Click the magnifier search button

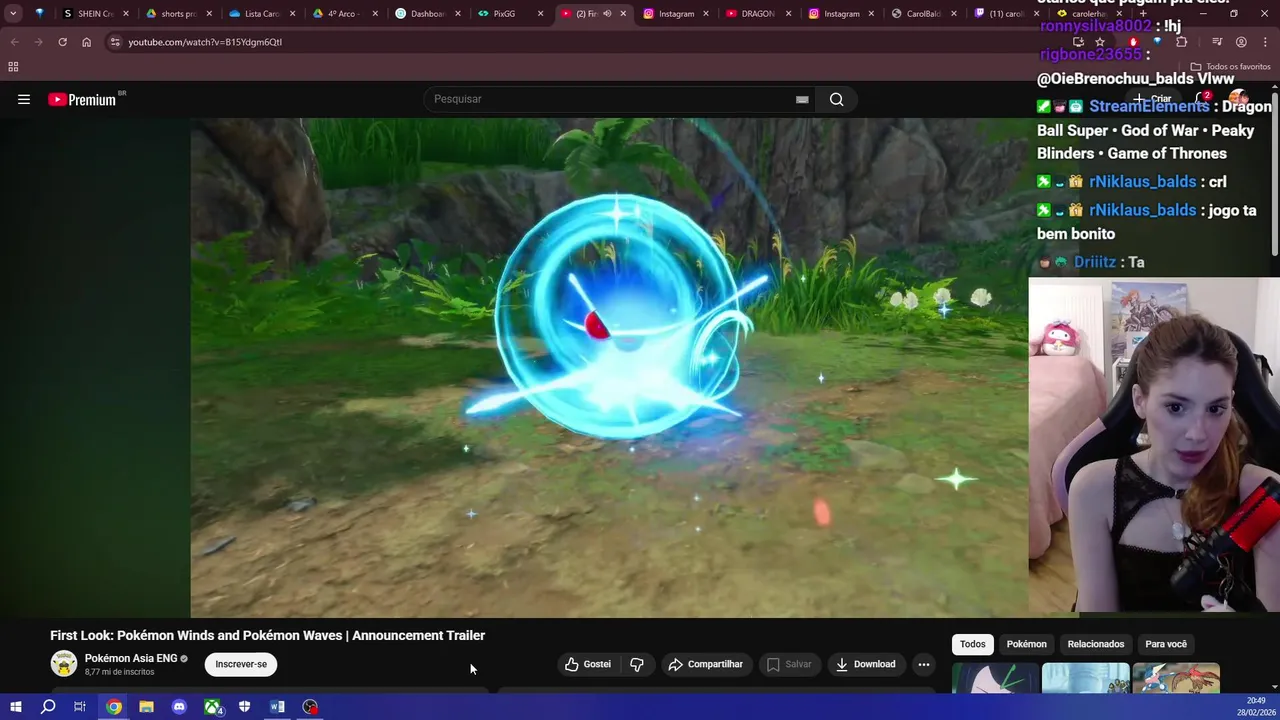[837, 99]
